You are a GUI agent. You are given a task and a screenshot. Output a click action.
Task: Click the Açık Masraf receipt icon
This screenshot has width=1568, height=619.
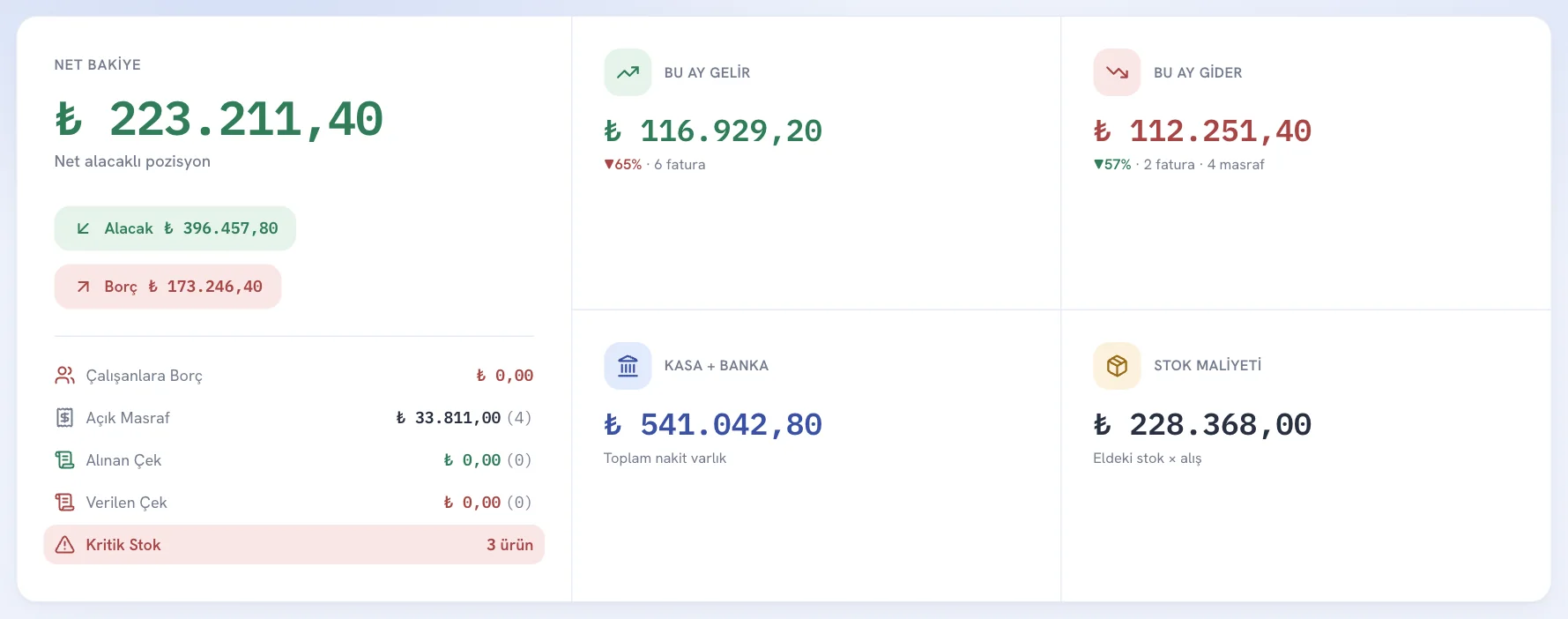tap(64, 418)
